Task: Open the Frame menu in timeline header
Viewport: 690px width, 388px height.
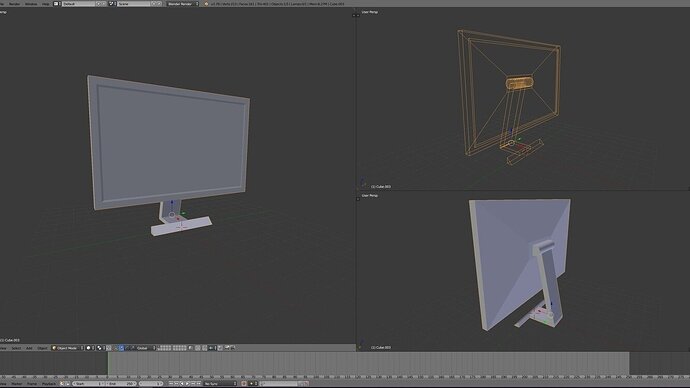Action: coord(32,384)
